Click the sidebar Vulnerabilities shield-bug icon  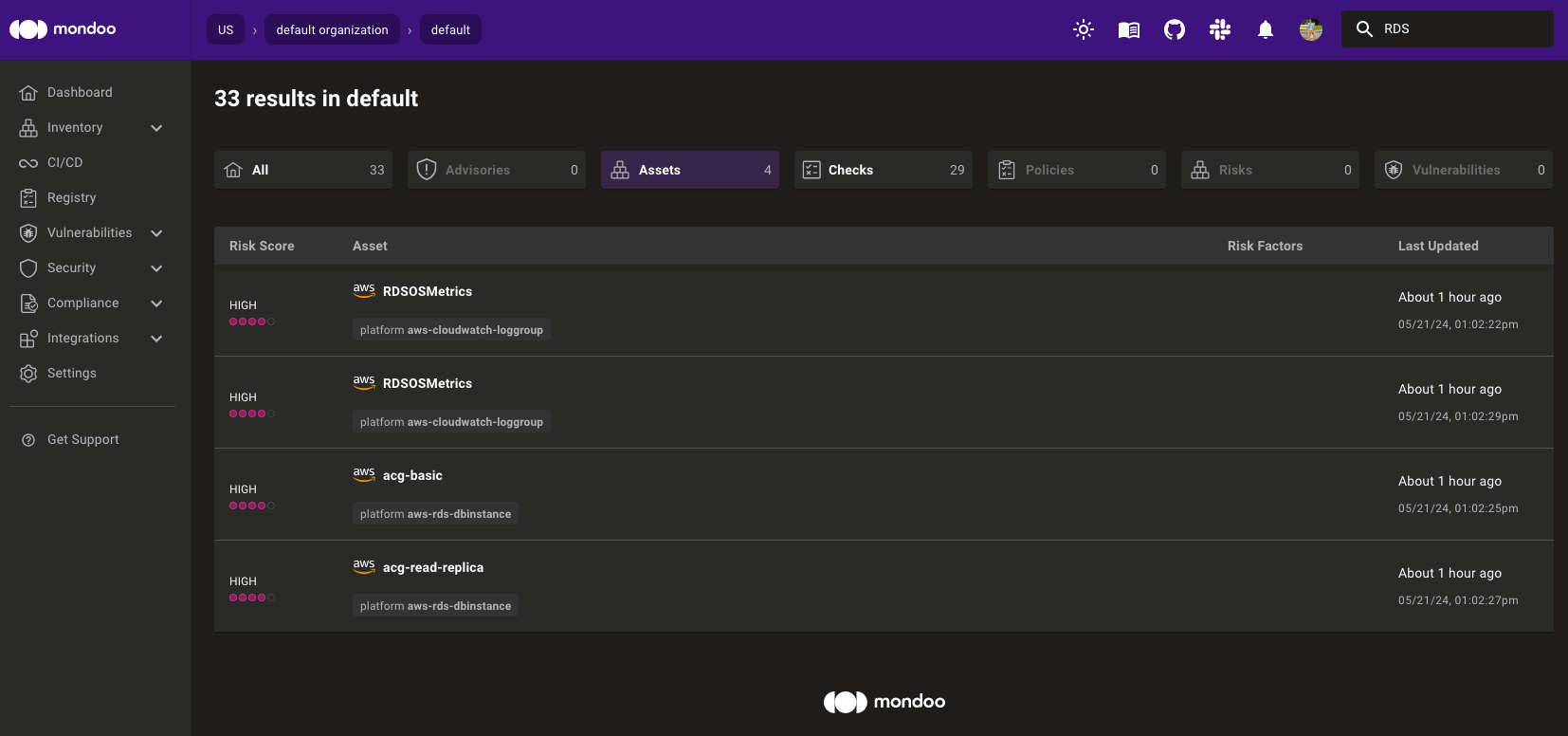[28, 232]
